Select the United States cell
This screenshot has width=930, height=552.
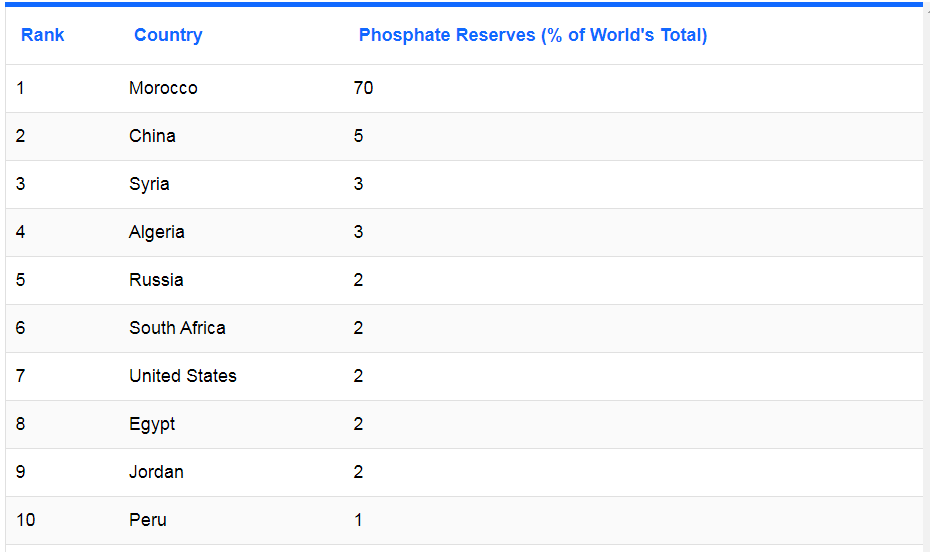[x=183, y=376]
